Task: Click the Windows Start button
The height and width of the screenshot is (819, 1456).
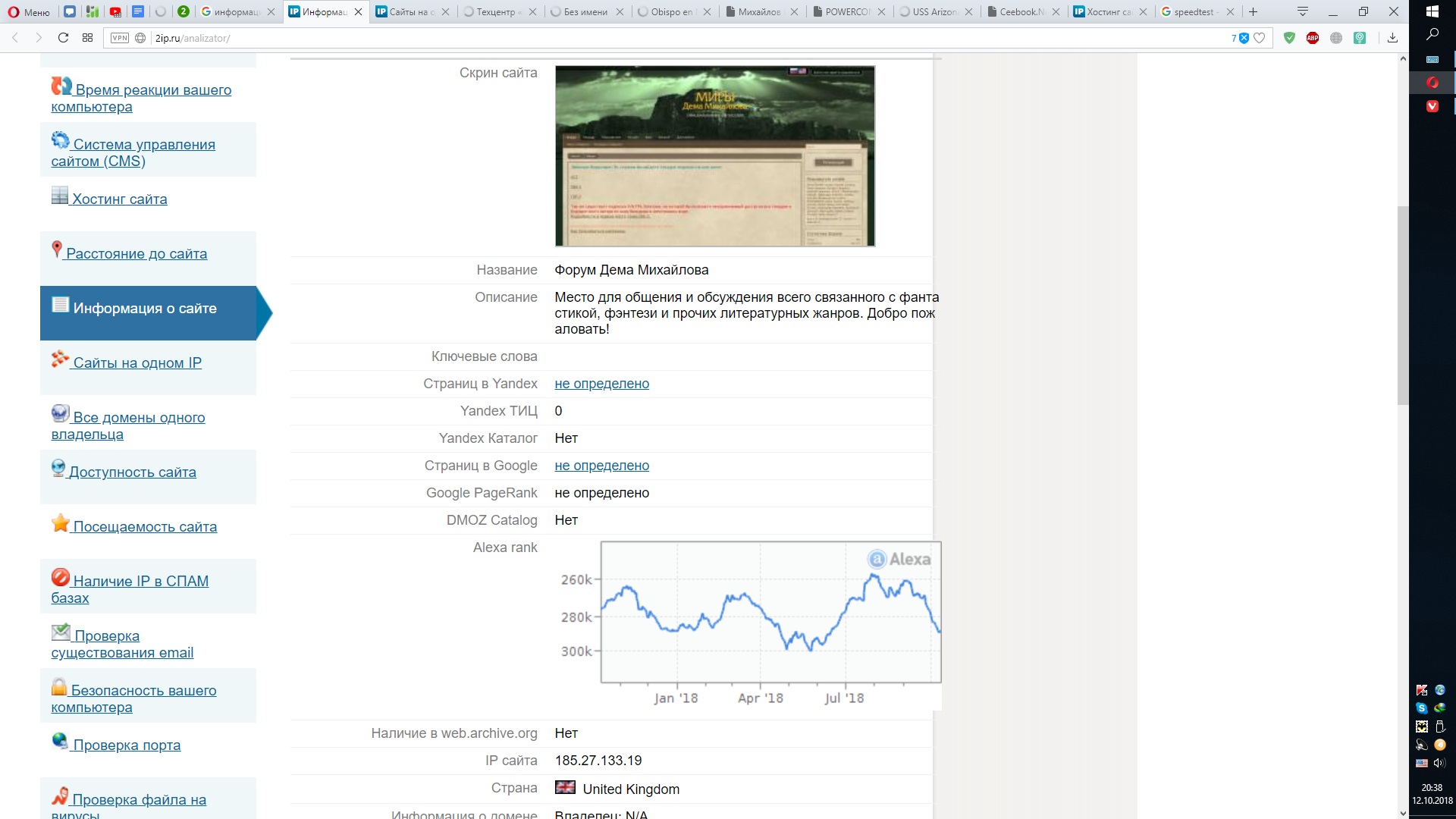Action: coord(1432,11)
